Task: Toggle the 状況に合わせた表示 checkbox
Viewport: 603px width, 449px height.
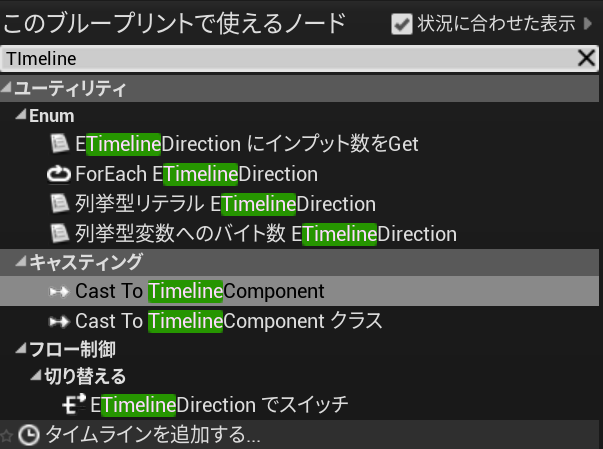Action: coord(402,23)
